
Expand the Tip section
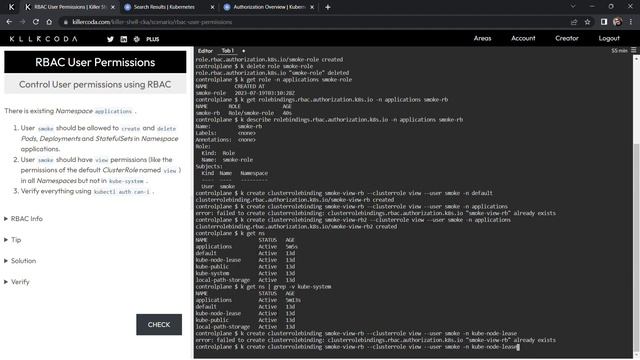tap(13, 240)
